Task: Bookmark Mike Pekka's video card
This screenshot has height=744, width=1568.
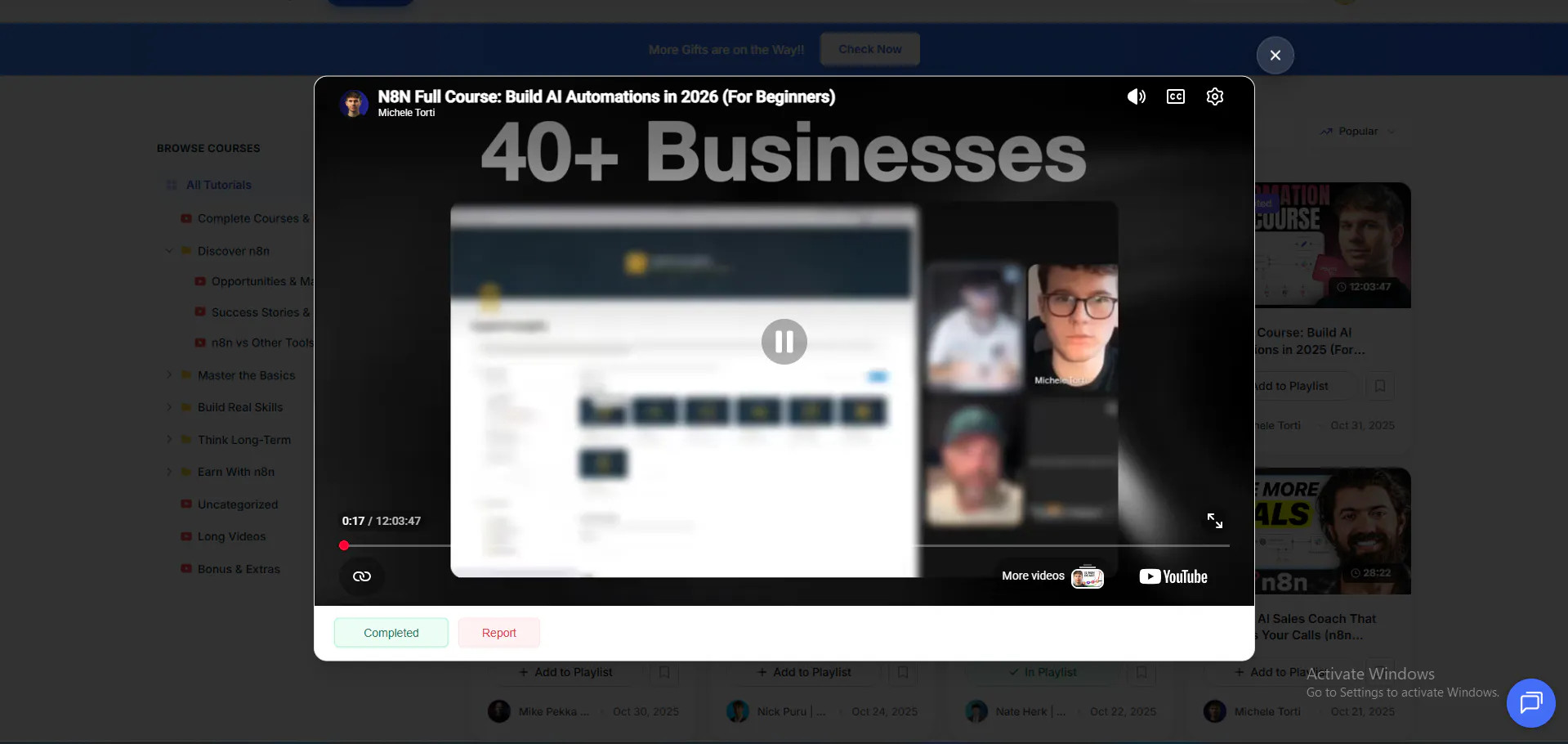Action: click(x=664, y=672)
